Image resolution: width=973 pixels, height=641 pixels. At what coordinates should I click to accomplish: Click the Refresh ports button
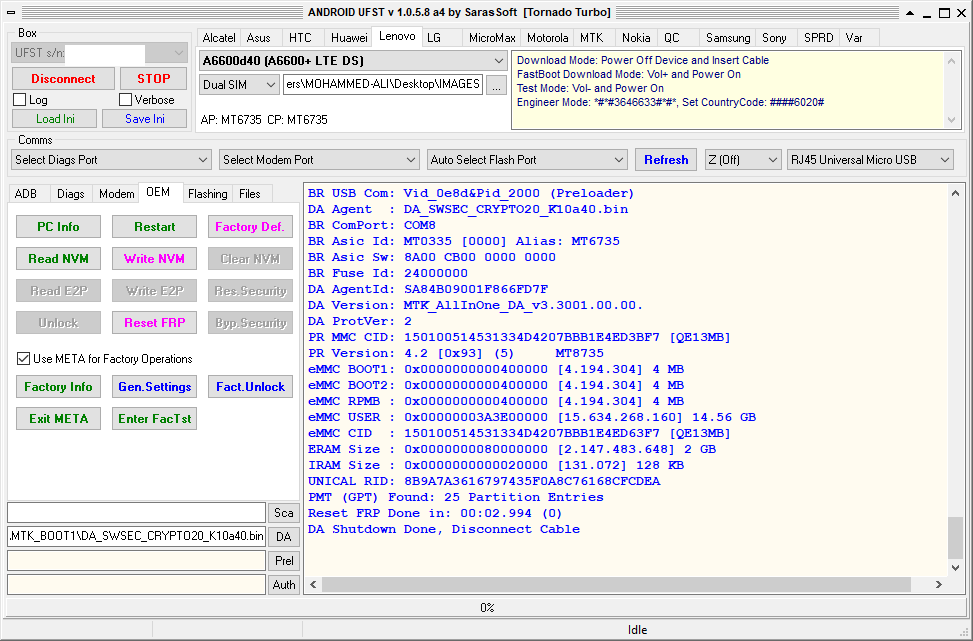pyautogui.click(x=666, y=160)
